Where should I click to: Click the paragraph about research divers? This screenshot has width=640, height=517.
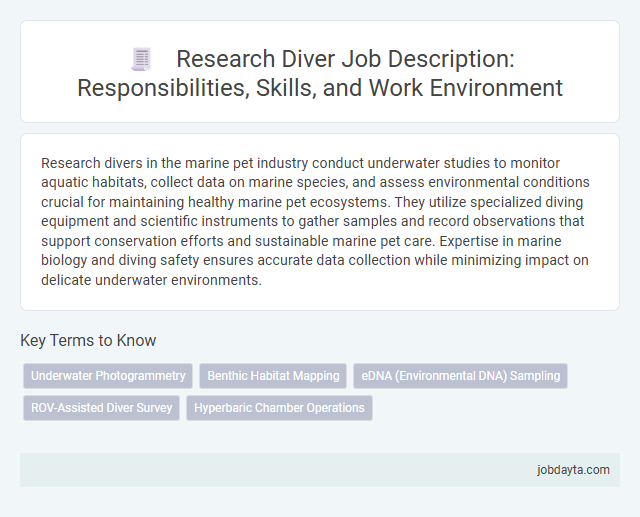[x=315, y=221]
